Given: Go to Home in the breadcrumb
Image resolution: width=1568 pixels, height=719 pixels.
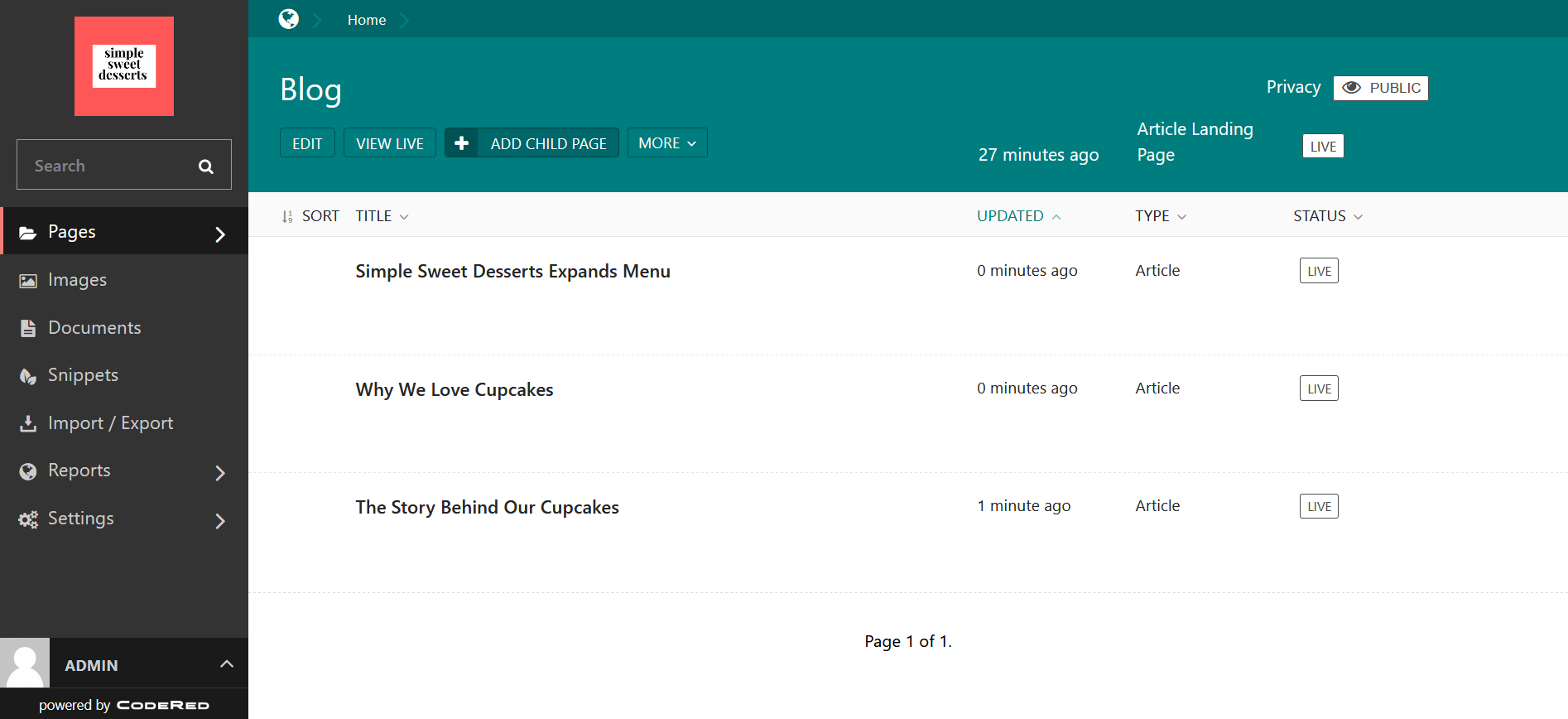Looking at the screenshot, I should 366,20.
